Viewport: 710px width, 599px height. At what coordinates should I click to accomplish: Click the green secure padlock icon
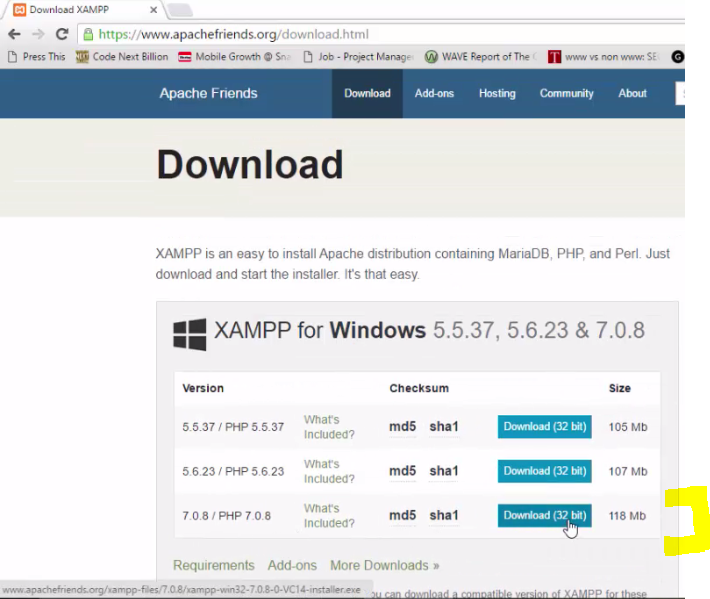(x=88, y=34)
